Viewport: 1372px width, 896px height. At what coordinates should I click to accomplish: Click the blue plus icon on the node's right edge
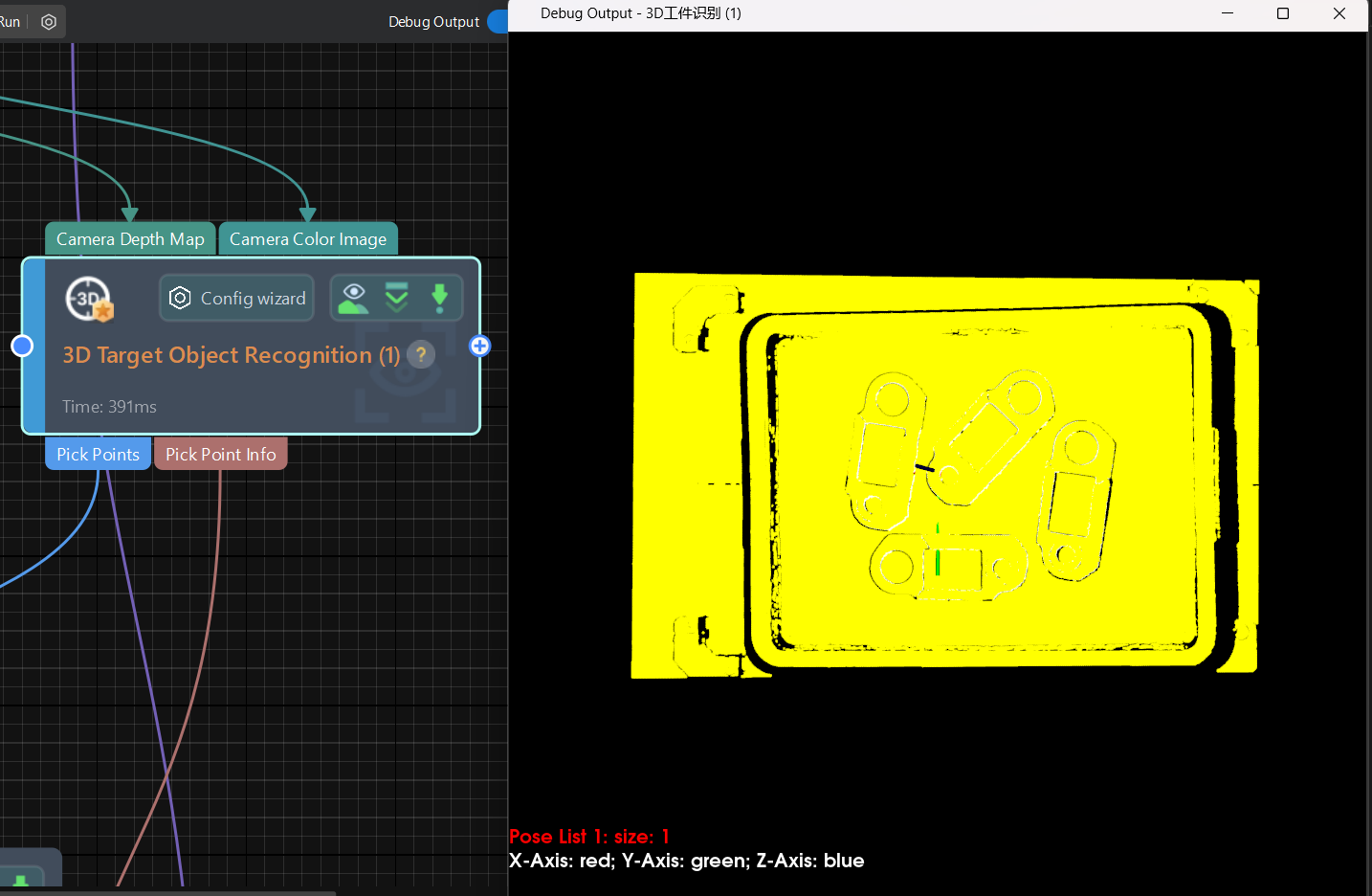pyautogui.click(x=479, y=346)
